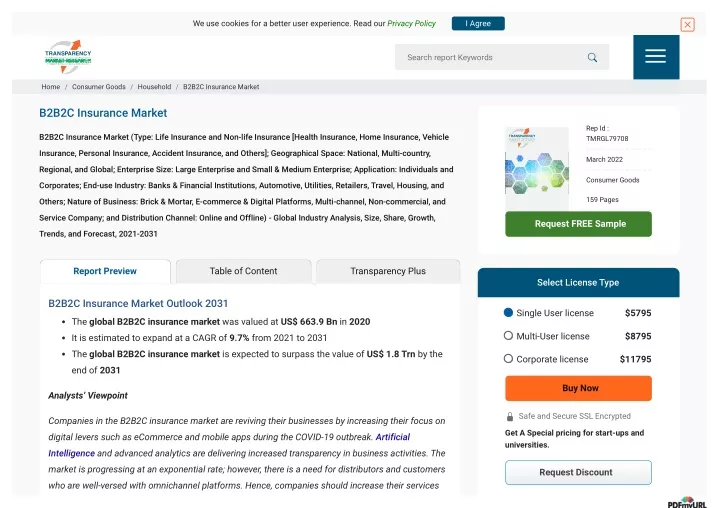Click the PDFmyURL logo
The image size is (719, 508).
point(687,503)
